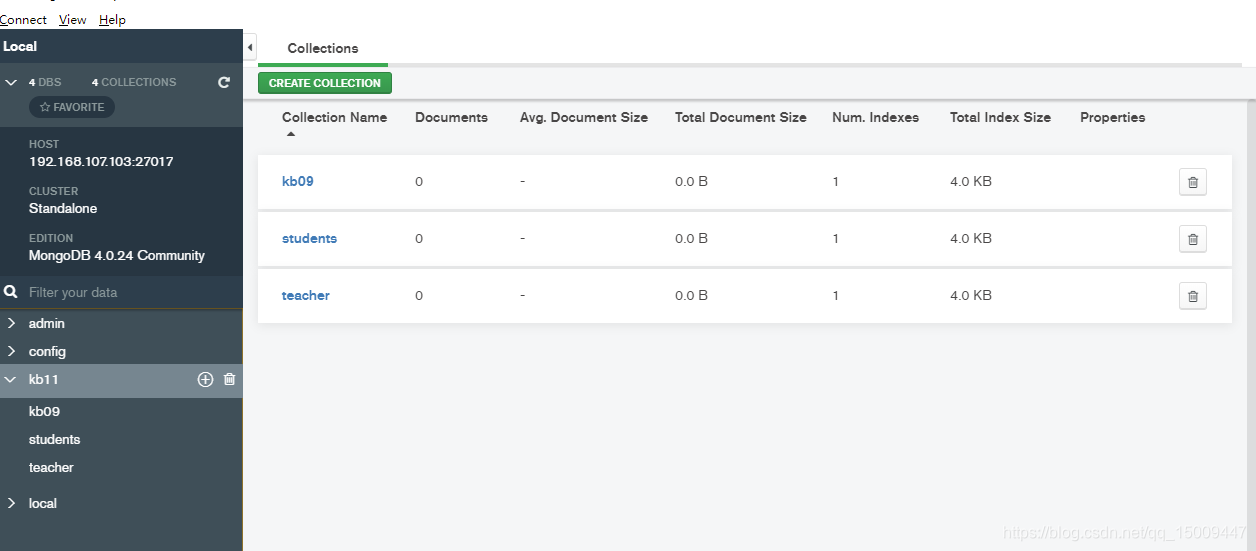This screenshot has height=551, width=1256.
Task: Click the search magnifier icon in sidebar
Action: [11, 292]
